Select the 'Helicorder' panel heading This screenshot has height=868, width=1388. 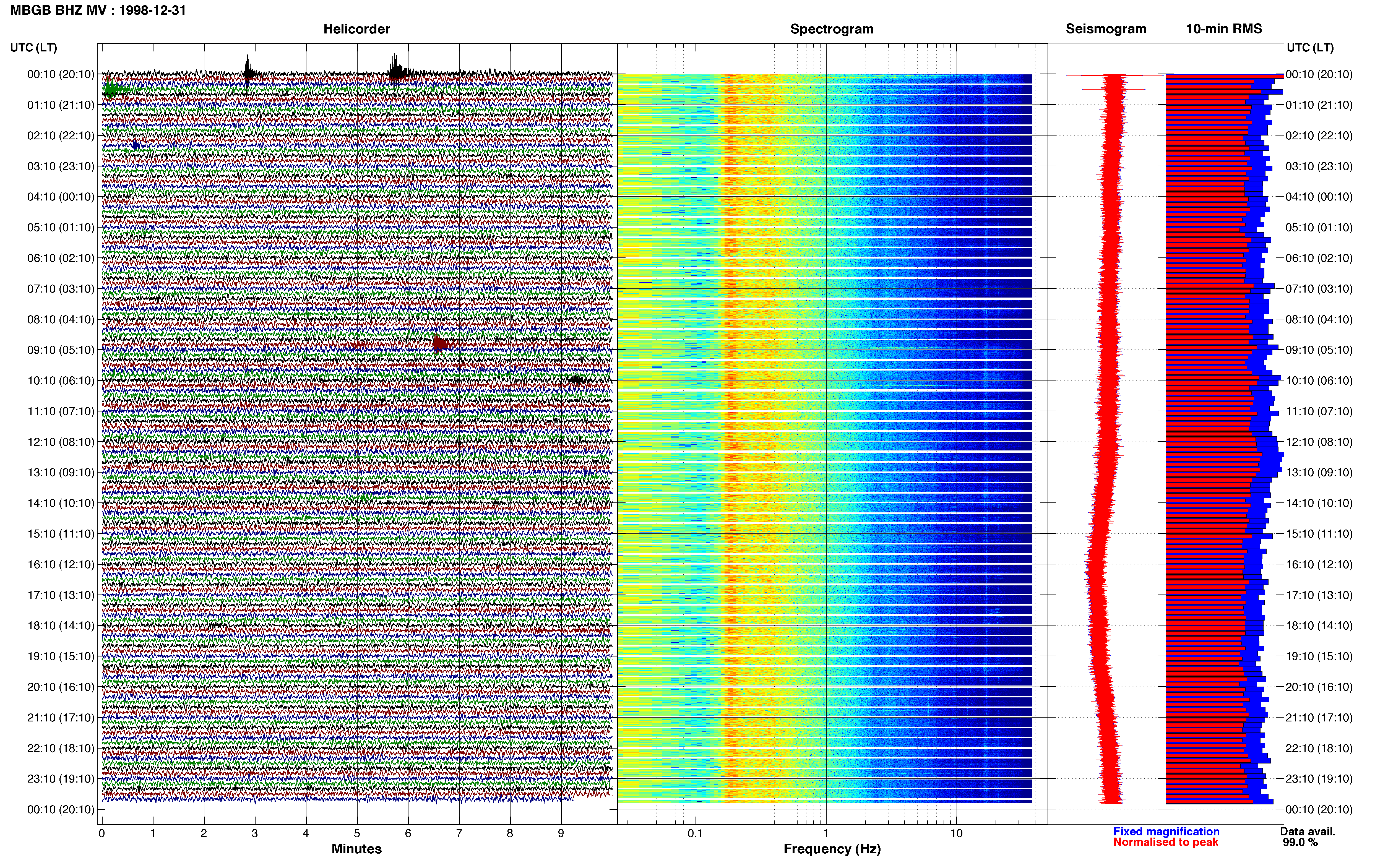click(x=356, y=29)
